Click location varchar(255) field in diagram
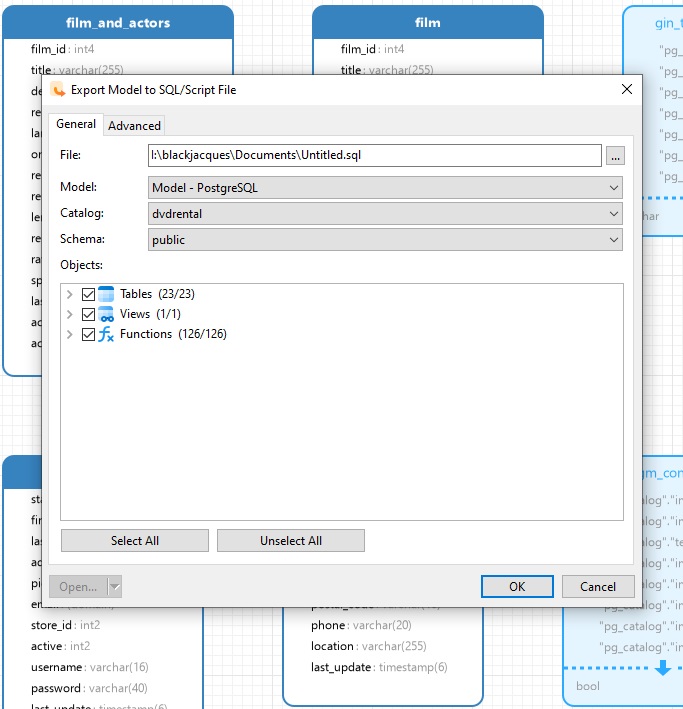The image size is (683, 709). (369, 646)
